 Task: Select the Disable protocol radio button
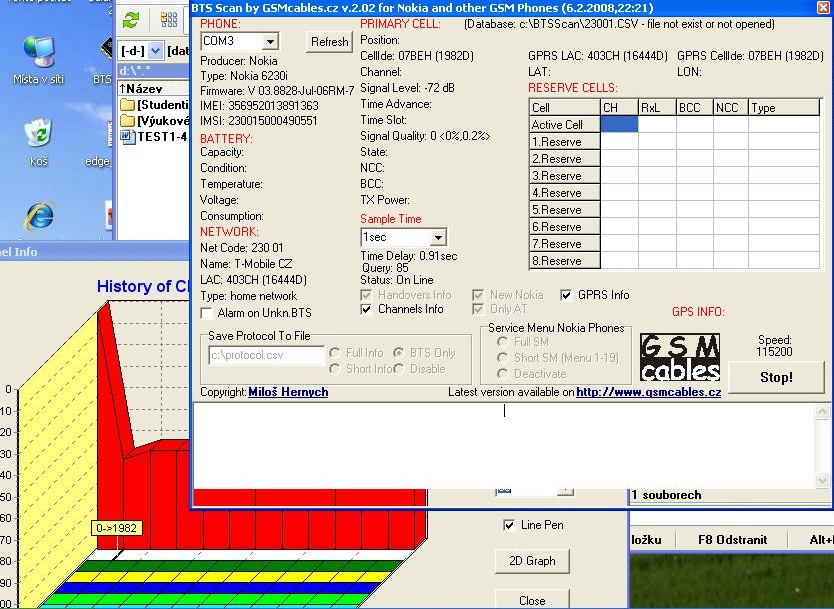coord(398,369)
